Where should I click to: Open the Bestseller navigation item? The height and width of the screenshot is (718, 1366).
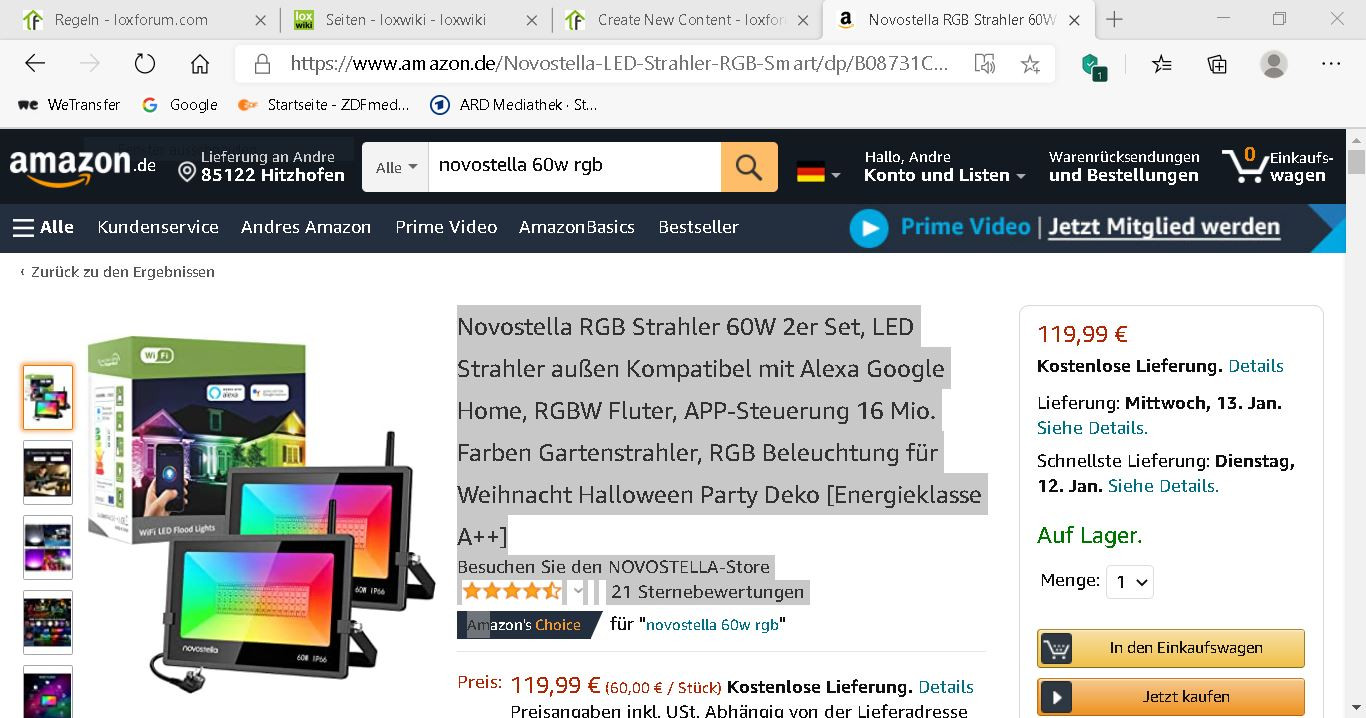[698, 227]
